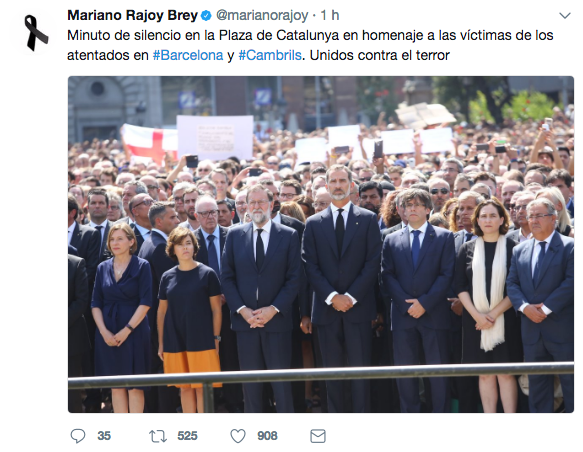Click the 'atentados en' tweet text
This screenshot has height=452, width=583.
(108, 55)
